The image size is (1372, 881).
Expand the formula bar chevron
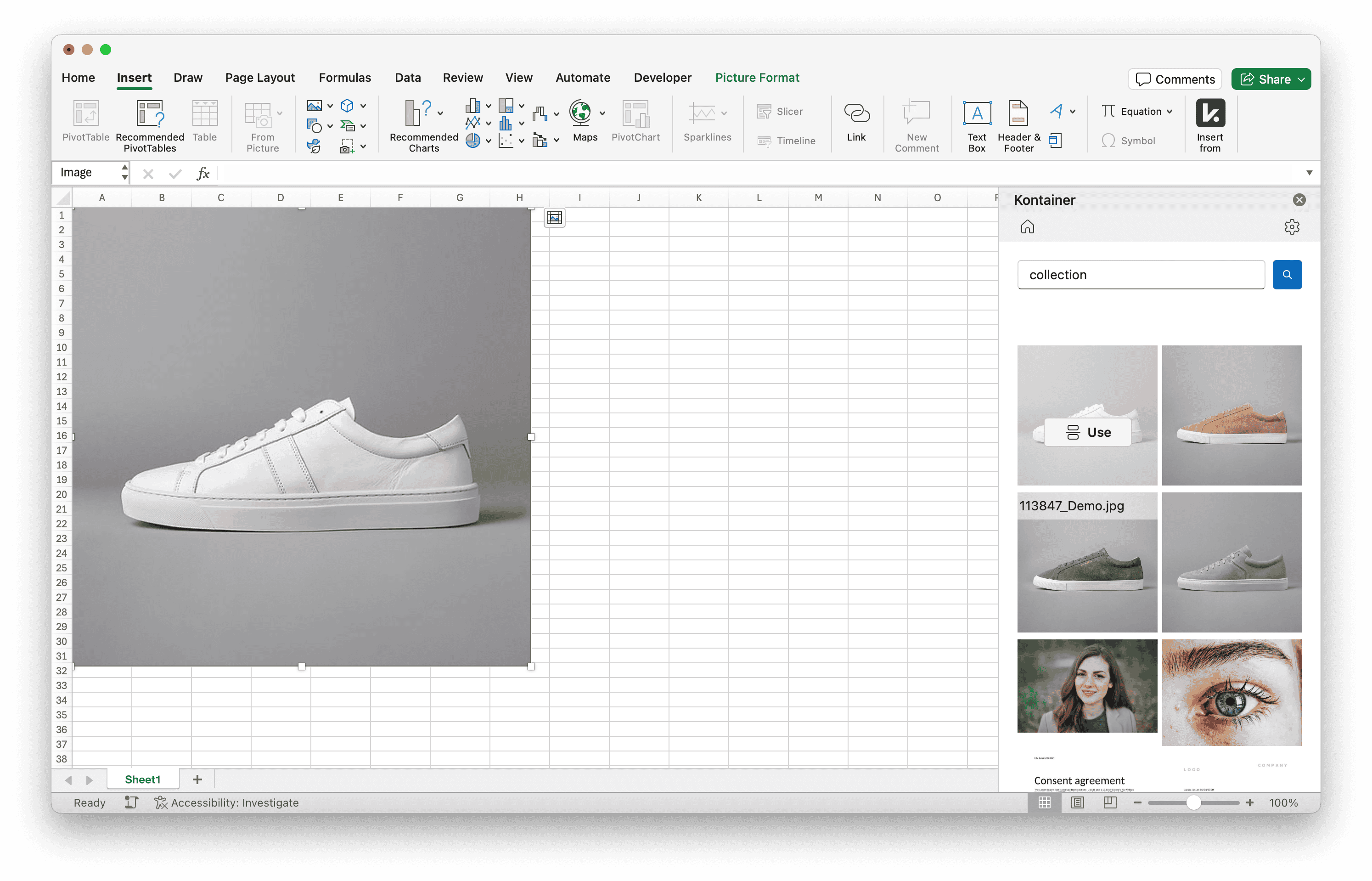[1309, 173]
